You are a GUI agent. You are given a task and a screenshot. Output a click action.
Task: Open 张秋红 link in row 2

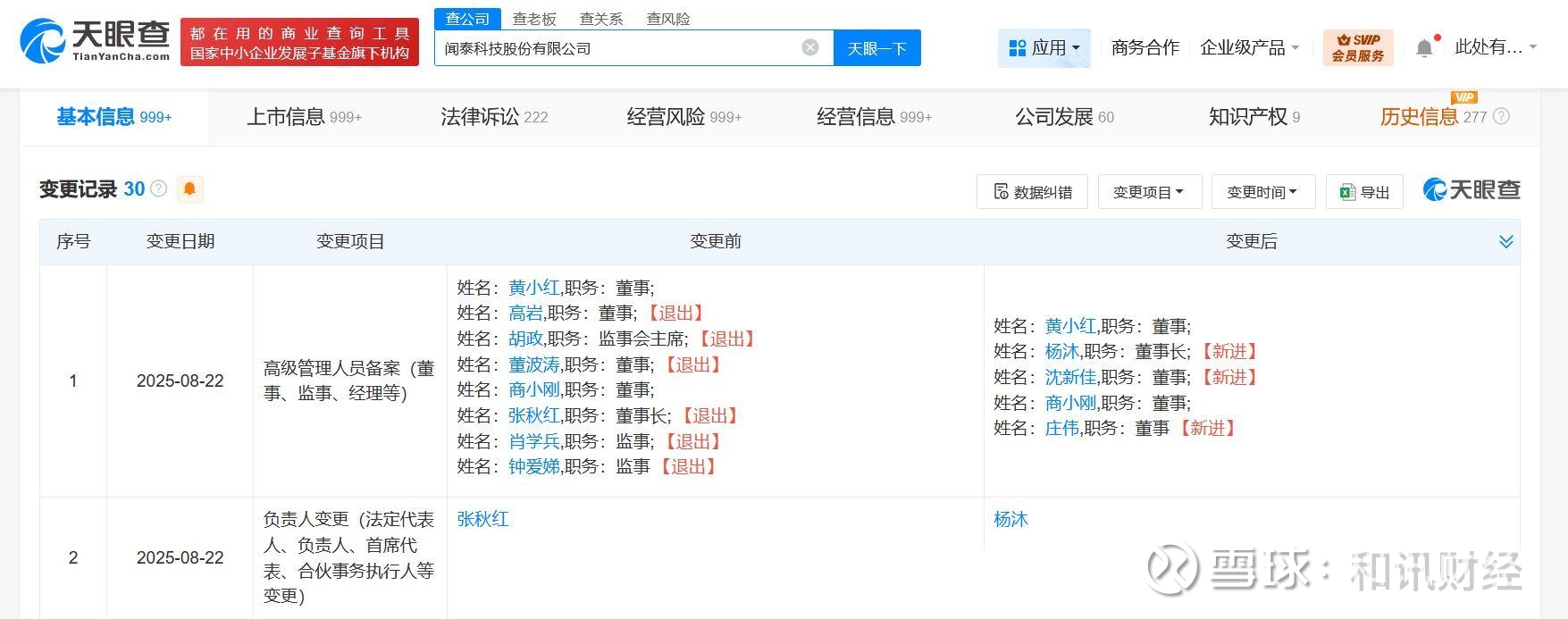point(482,519)
